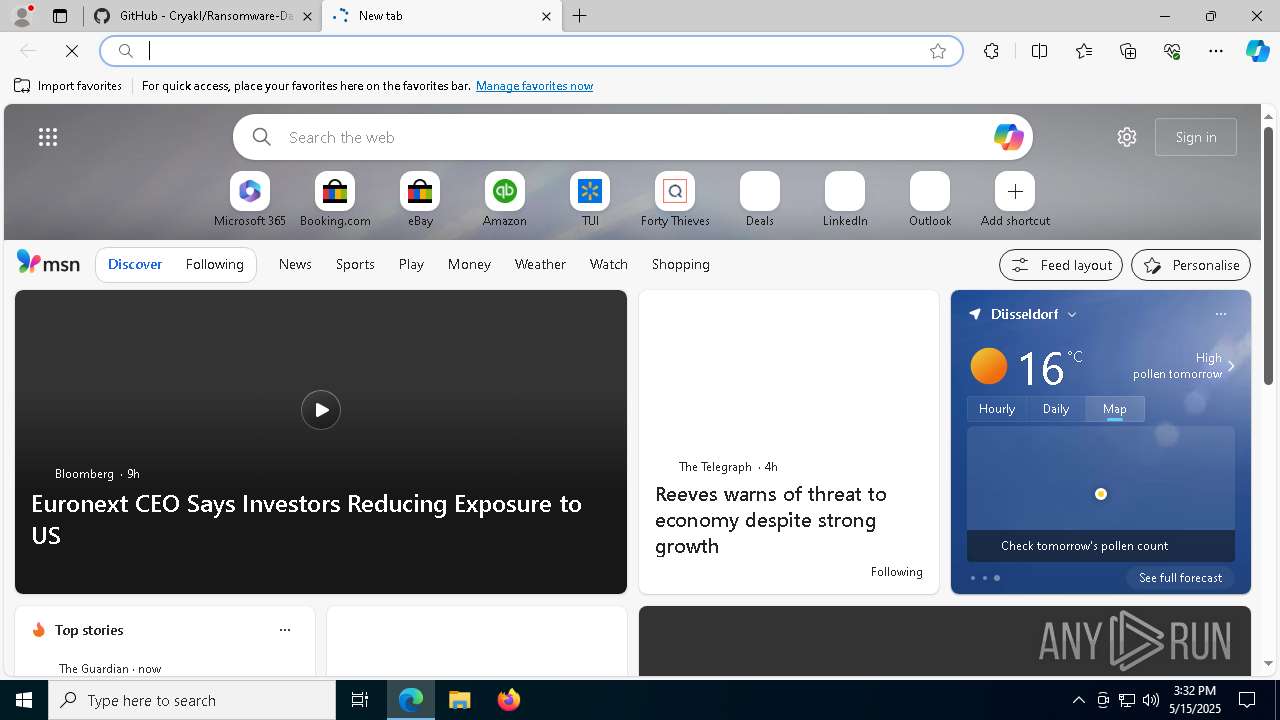The image size is (1280, 720).
Task: Play the Euronext CEO video
Action: tap(321, 410)
